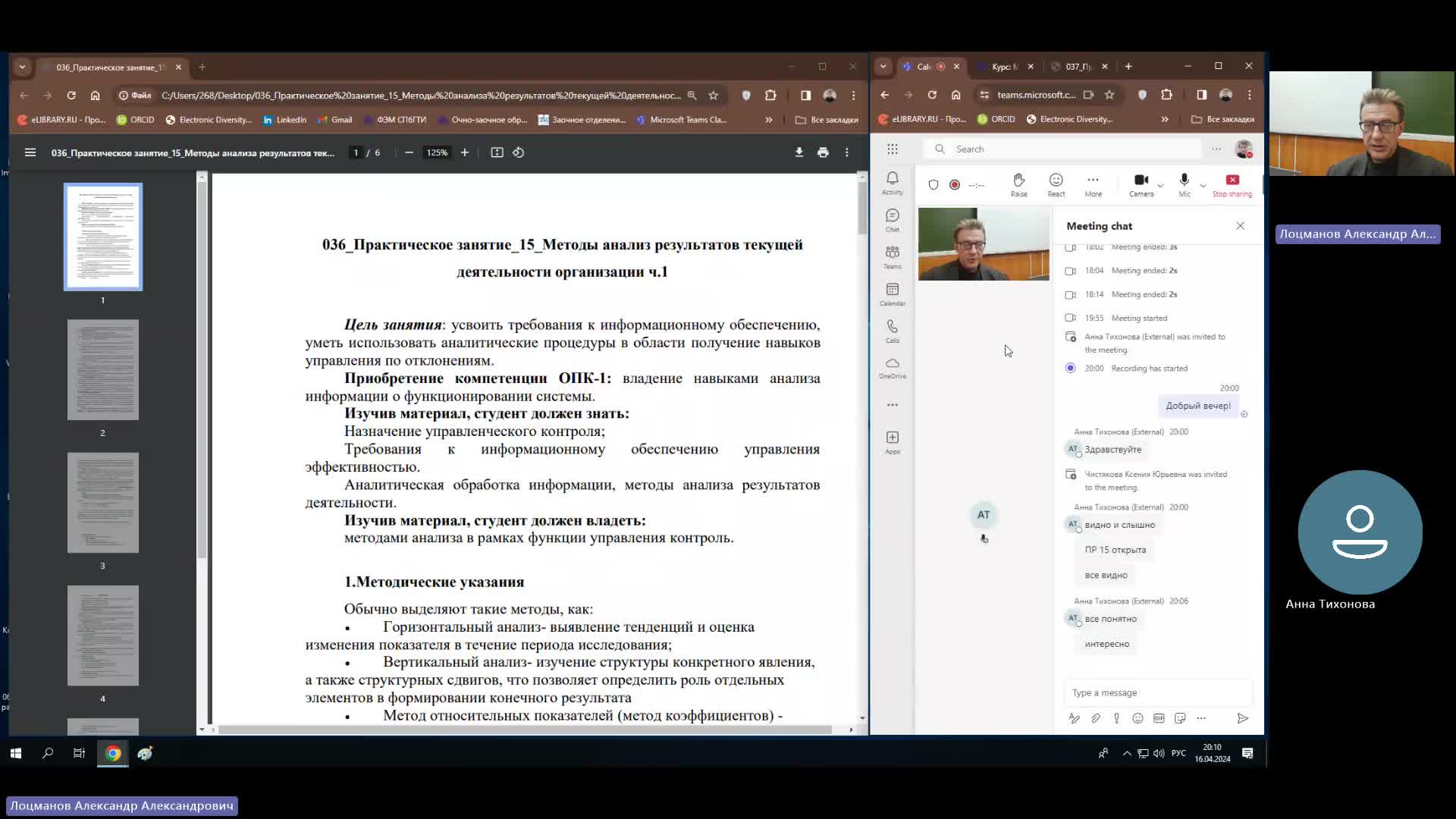Screen dimensions: 1456x819
Task: Open Teams Calls
Action: pos(893,331)
